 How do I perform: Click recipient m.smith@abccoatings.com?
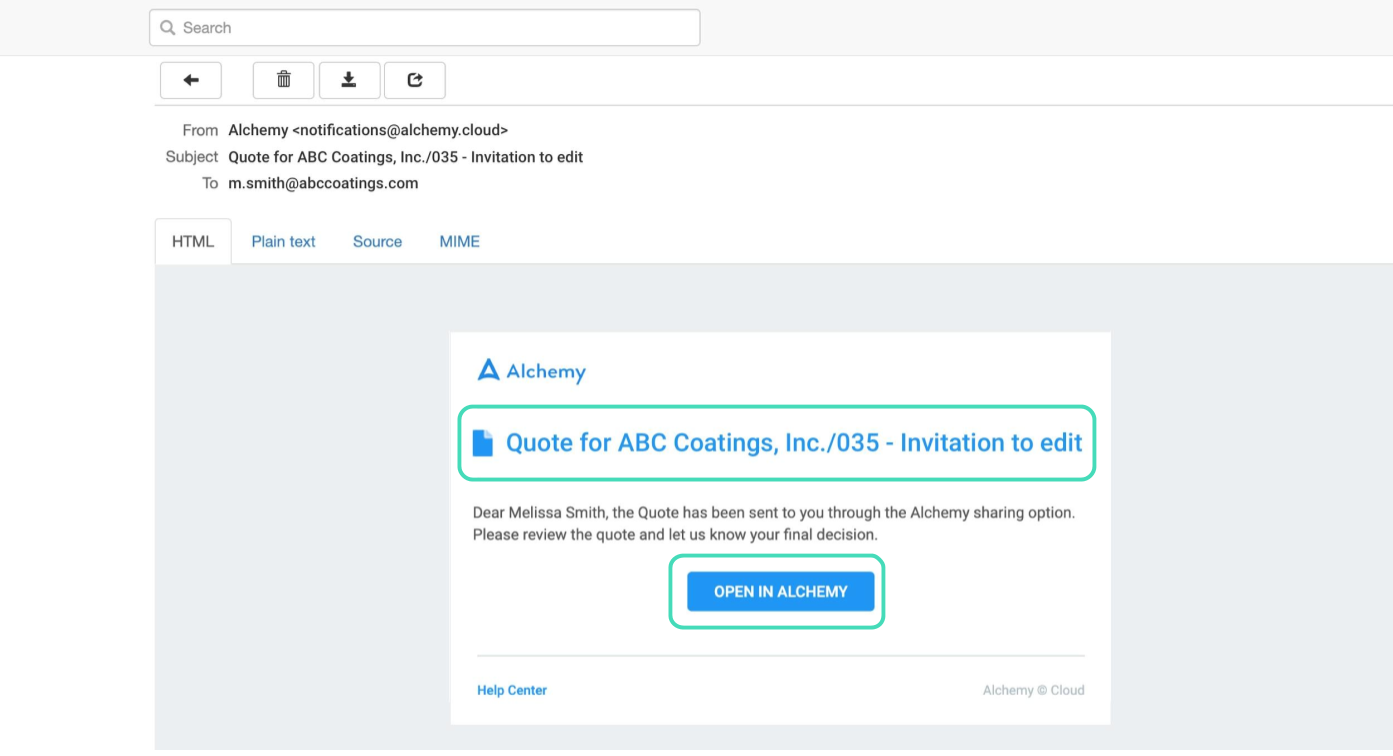pos(323,183)
